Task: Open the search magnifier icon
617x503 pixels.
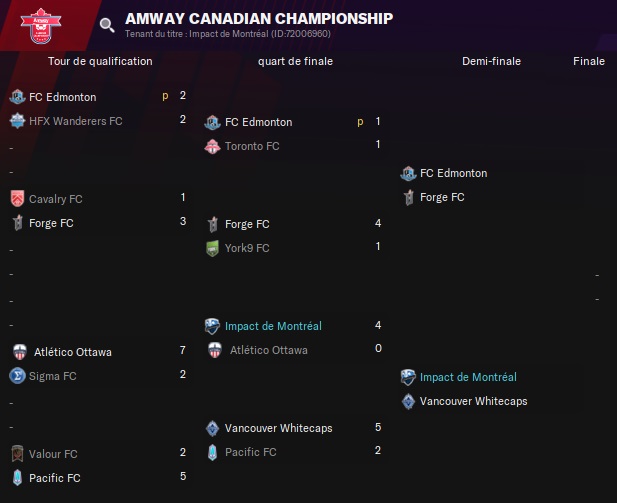Action: tap(107, 25)
